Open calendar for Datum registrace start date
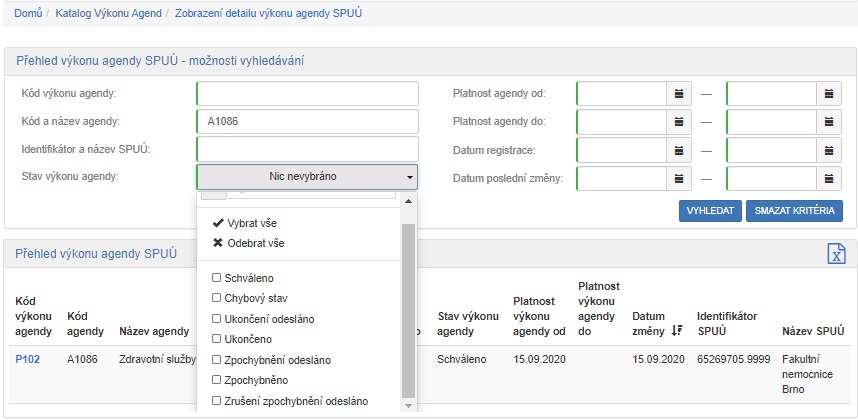 pos(679,150)
